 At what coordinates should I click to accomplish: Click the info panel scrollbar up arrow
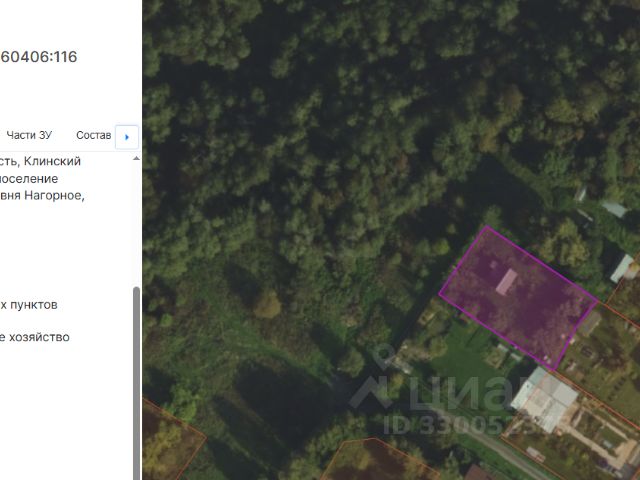136,158
